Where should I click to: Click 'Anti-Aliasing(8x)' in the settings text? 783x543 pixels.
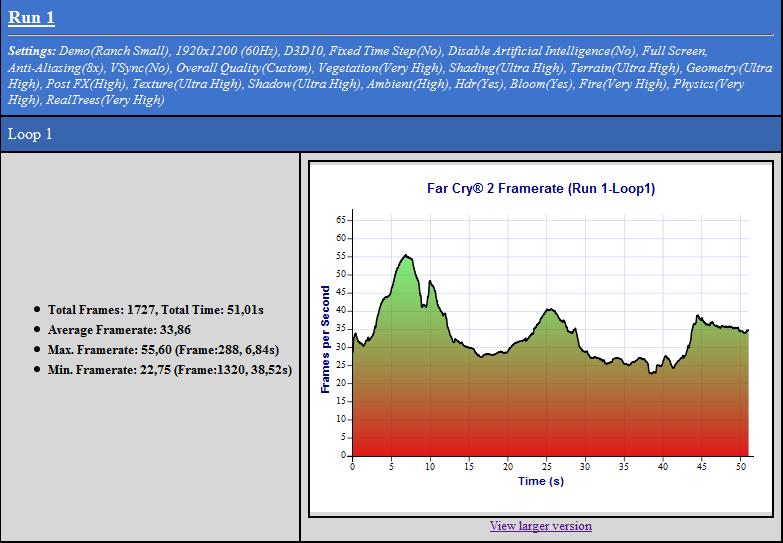coord(55,67)
